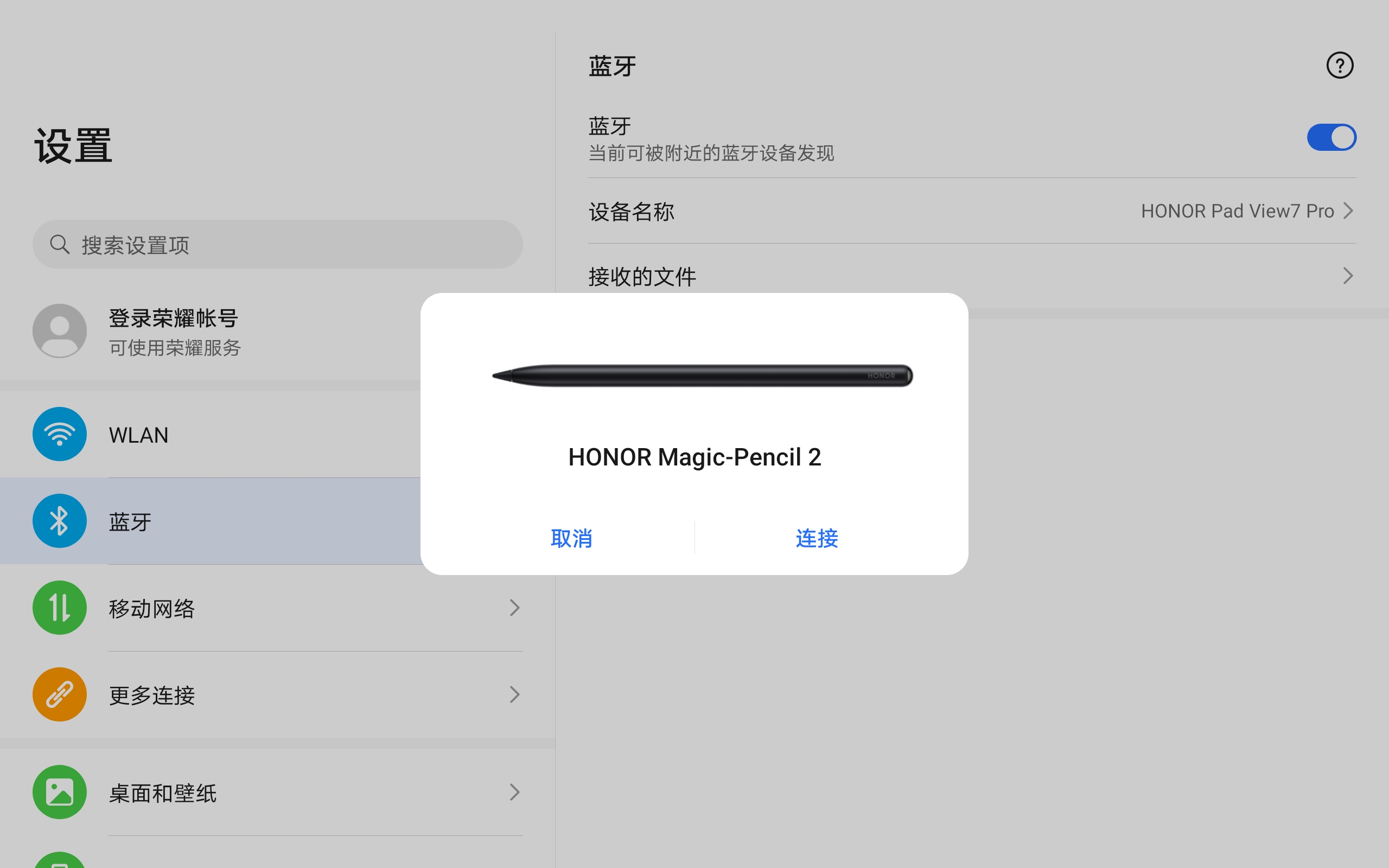Click the mobile network green icon
Screen dimensions: 1389x868
tap(60, 608)
